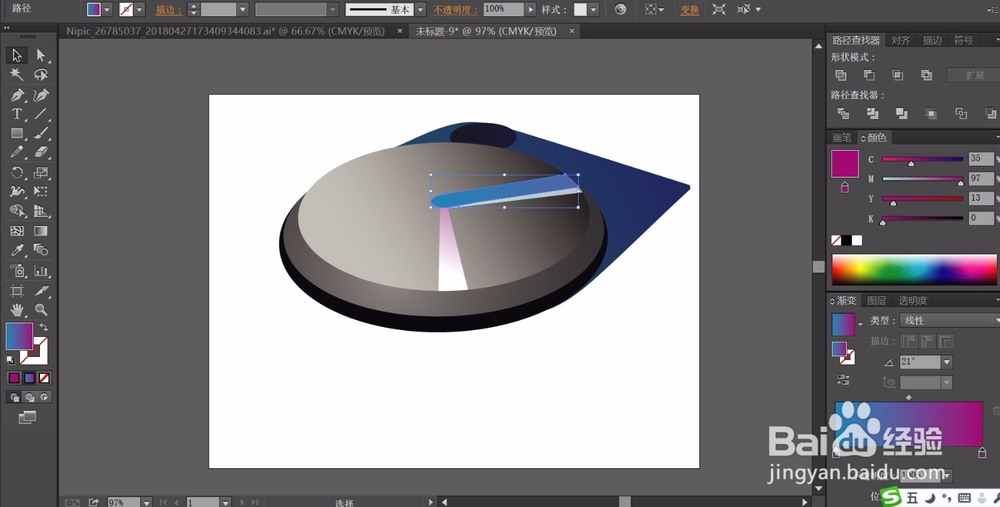Image resolution: width=1000 pixels, height=507 pixels.
Task: Toggle gradient mode below fill swatch
Action: coord(29,378)
